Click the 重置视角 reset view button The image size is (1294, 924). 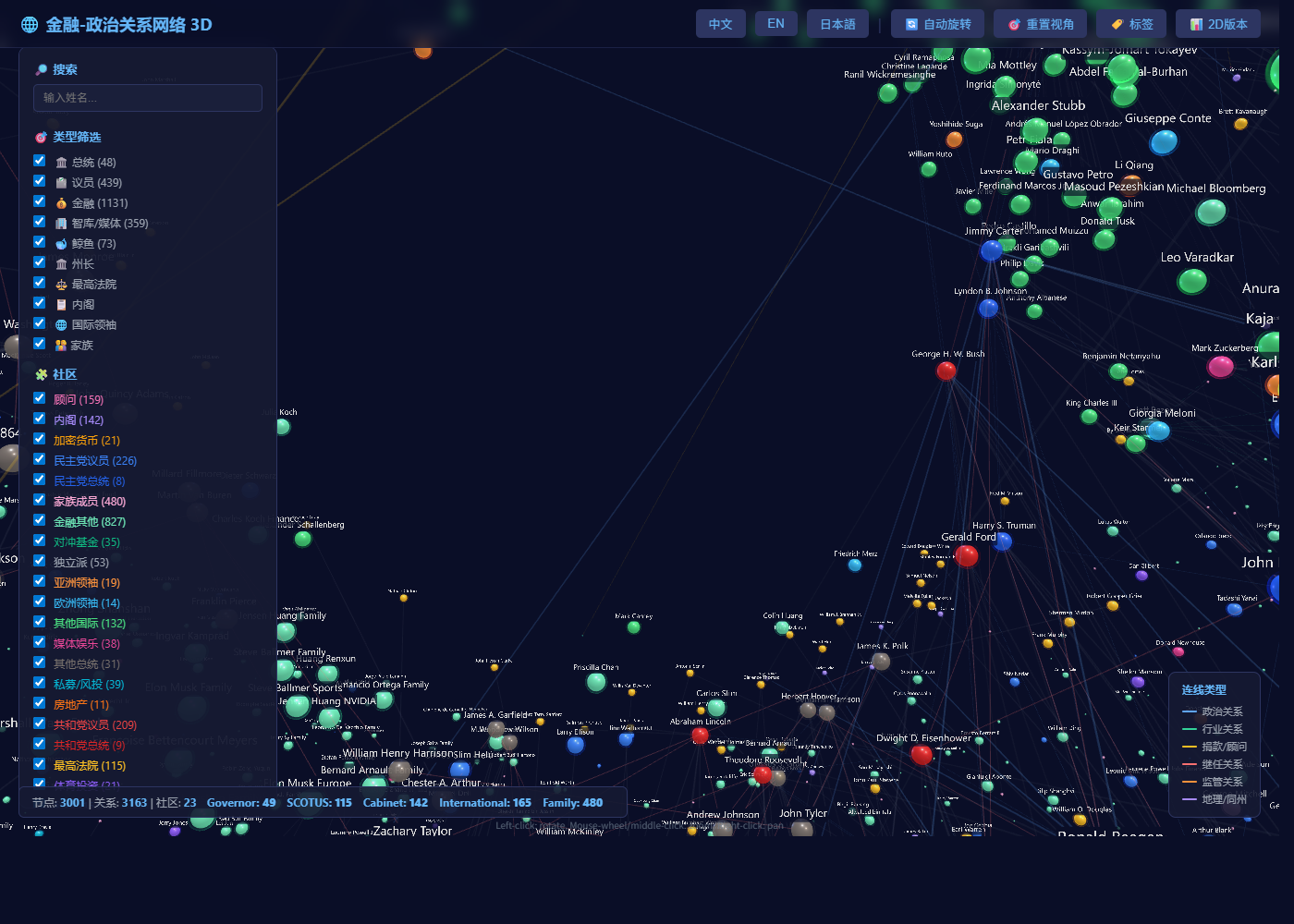coord(1041,24)
